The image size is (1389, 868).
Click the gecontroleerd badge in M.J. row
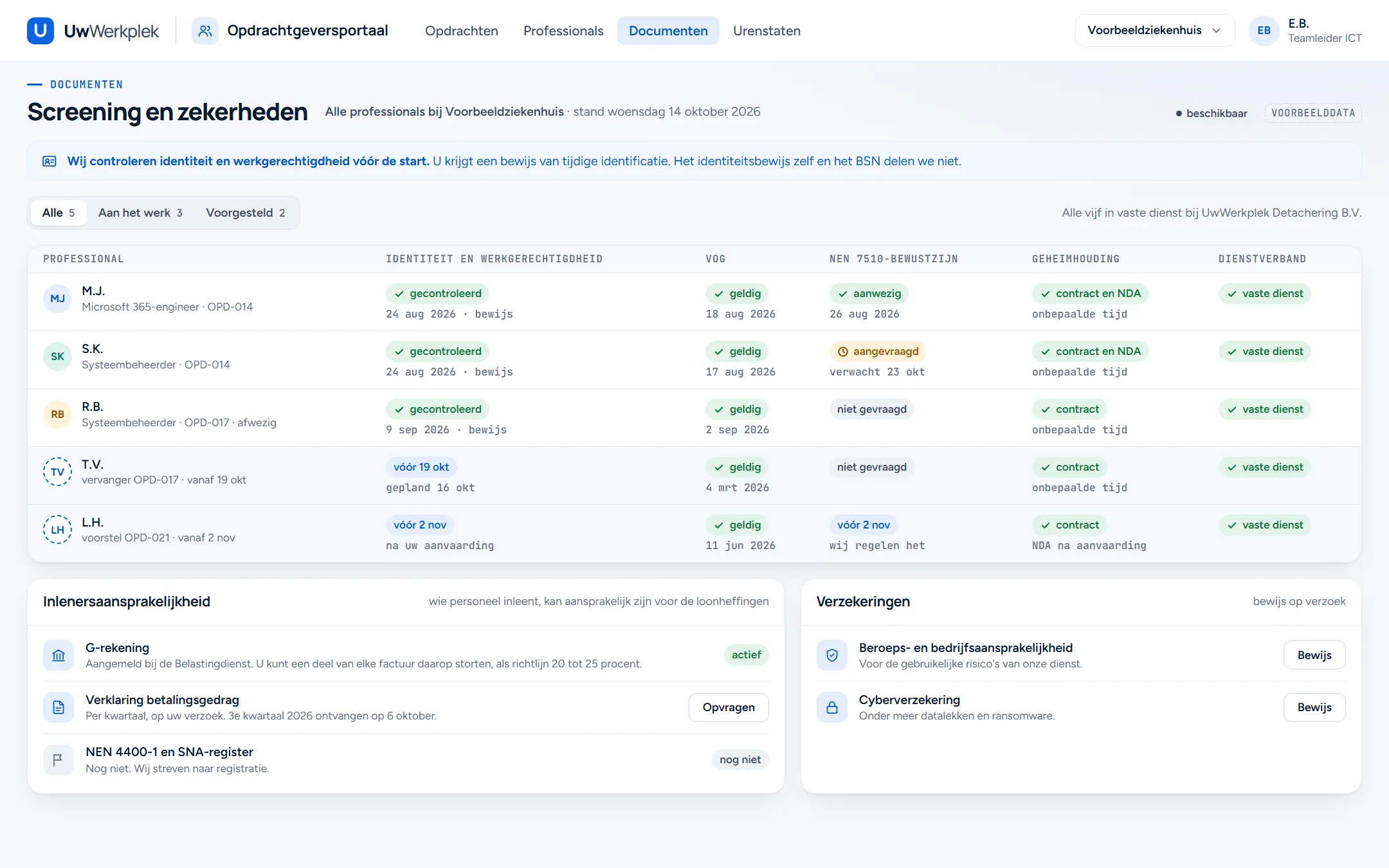(437, 294)
